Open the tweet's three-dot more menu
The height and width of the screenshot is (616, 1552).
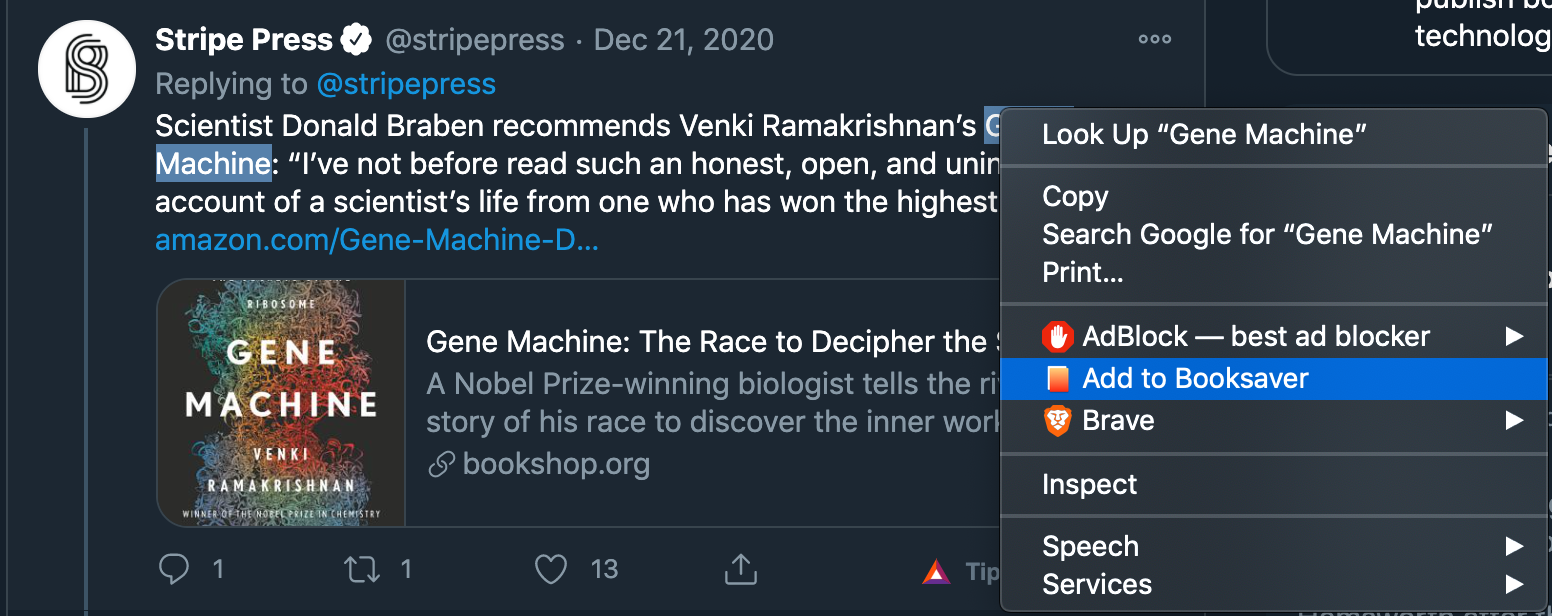[x=1154, y=40]
